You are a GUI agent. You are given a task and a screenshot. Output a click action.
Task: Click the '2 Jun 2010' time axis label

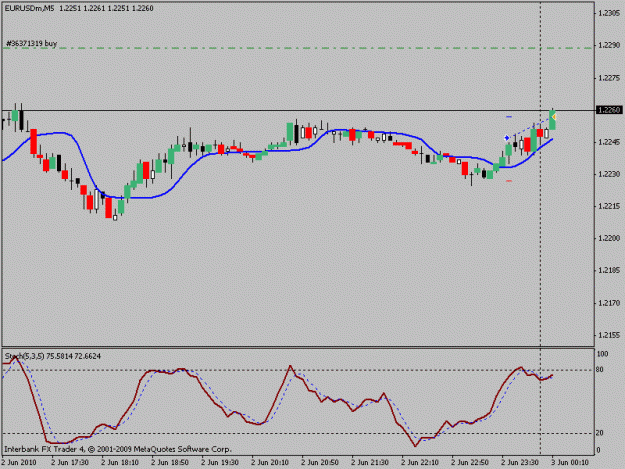[19, 463]
